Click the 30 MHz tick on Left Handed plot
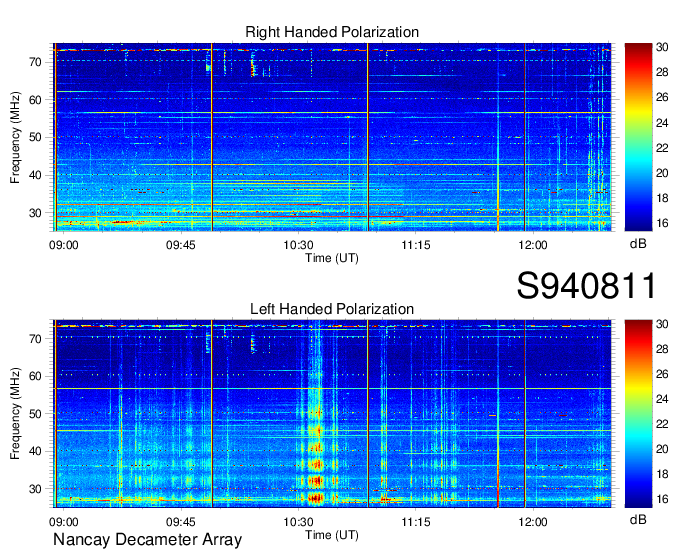680x552 pixels. coord(36,489)
